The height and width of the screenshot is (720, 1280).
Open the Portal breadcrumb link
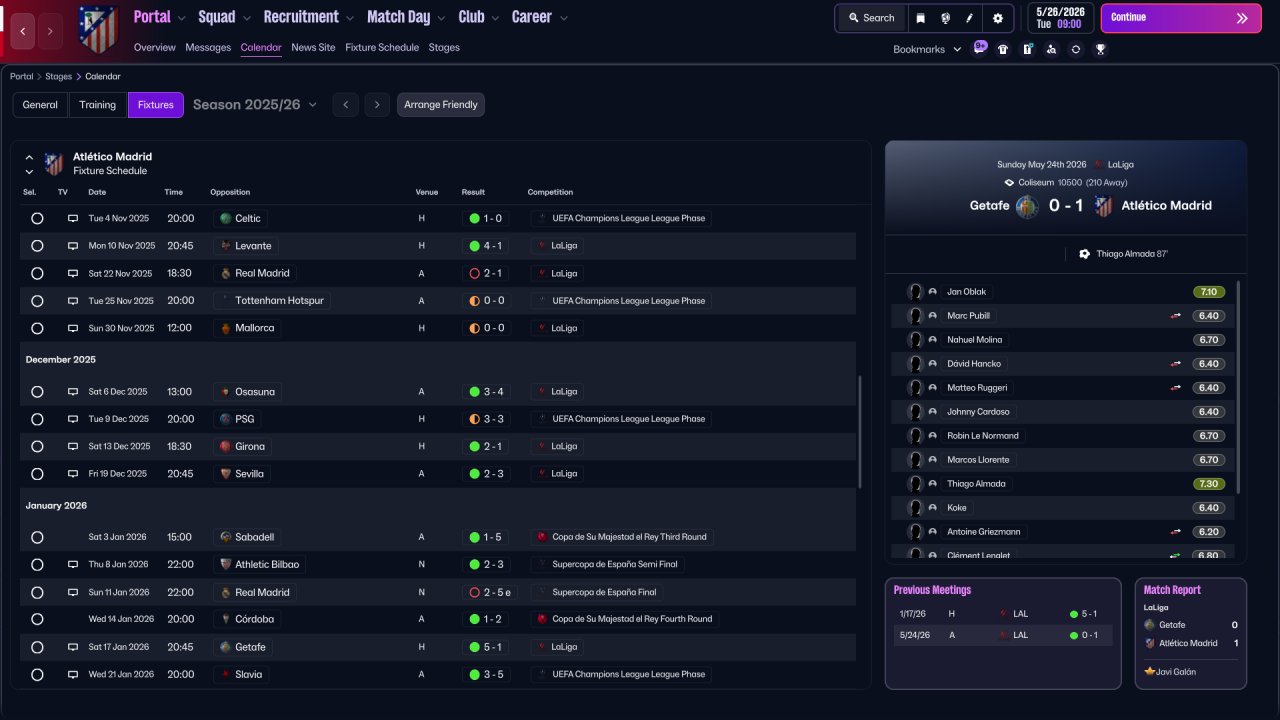22,76
